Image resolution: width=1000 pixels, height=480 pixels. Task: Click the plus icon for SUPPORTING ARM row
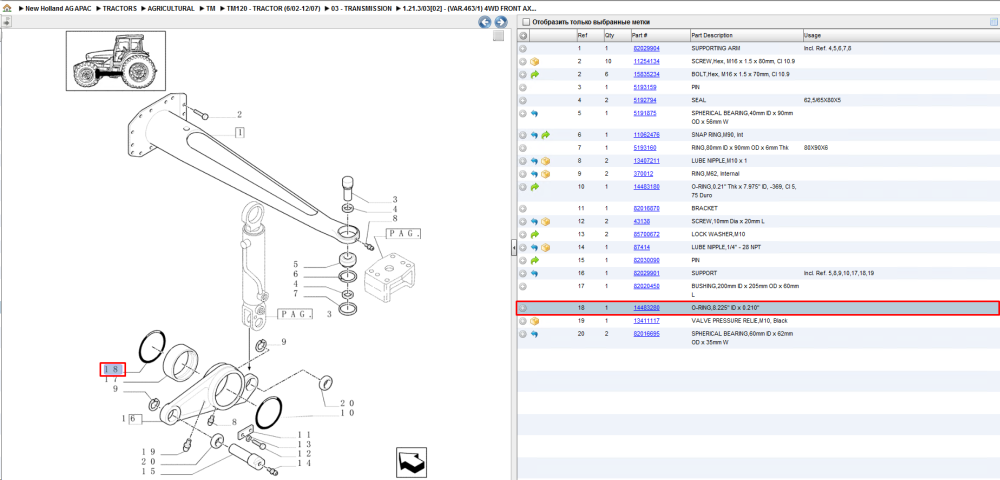pyautogui.click(x=522, y=48)
